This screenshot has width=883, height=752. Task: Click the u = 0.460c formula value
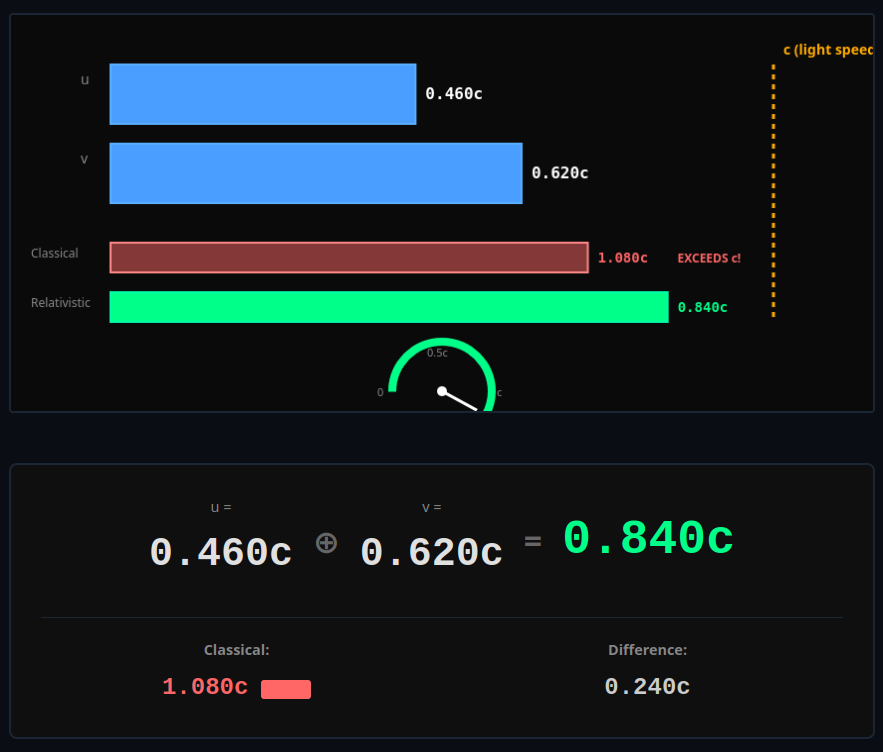point(221,552)
